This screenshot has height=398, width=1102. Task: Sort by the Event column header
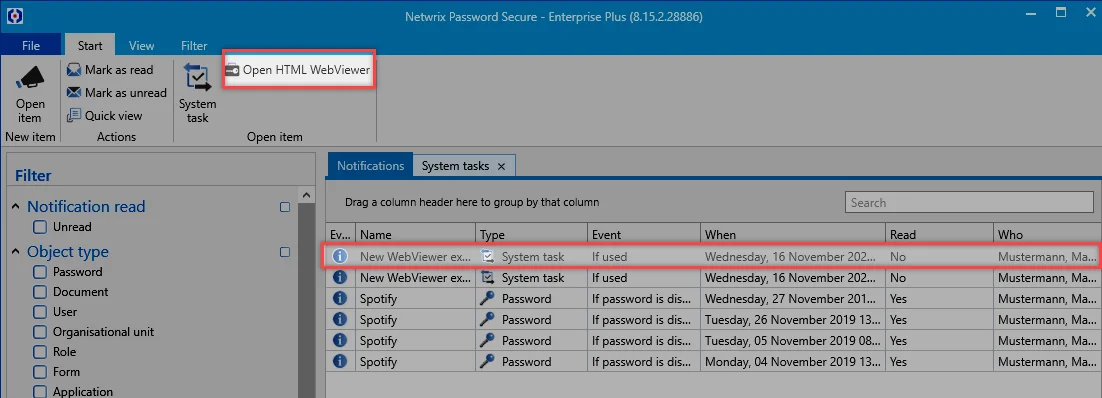click(x=644, y=234)
